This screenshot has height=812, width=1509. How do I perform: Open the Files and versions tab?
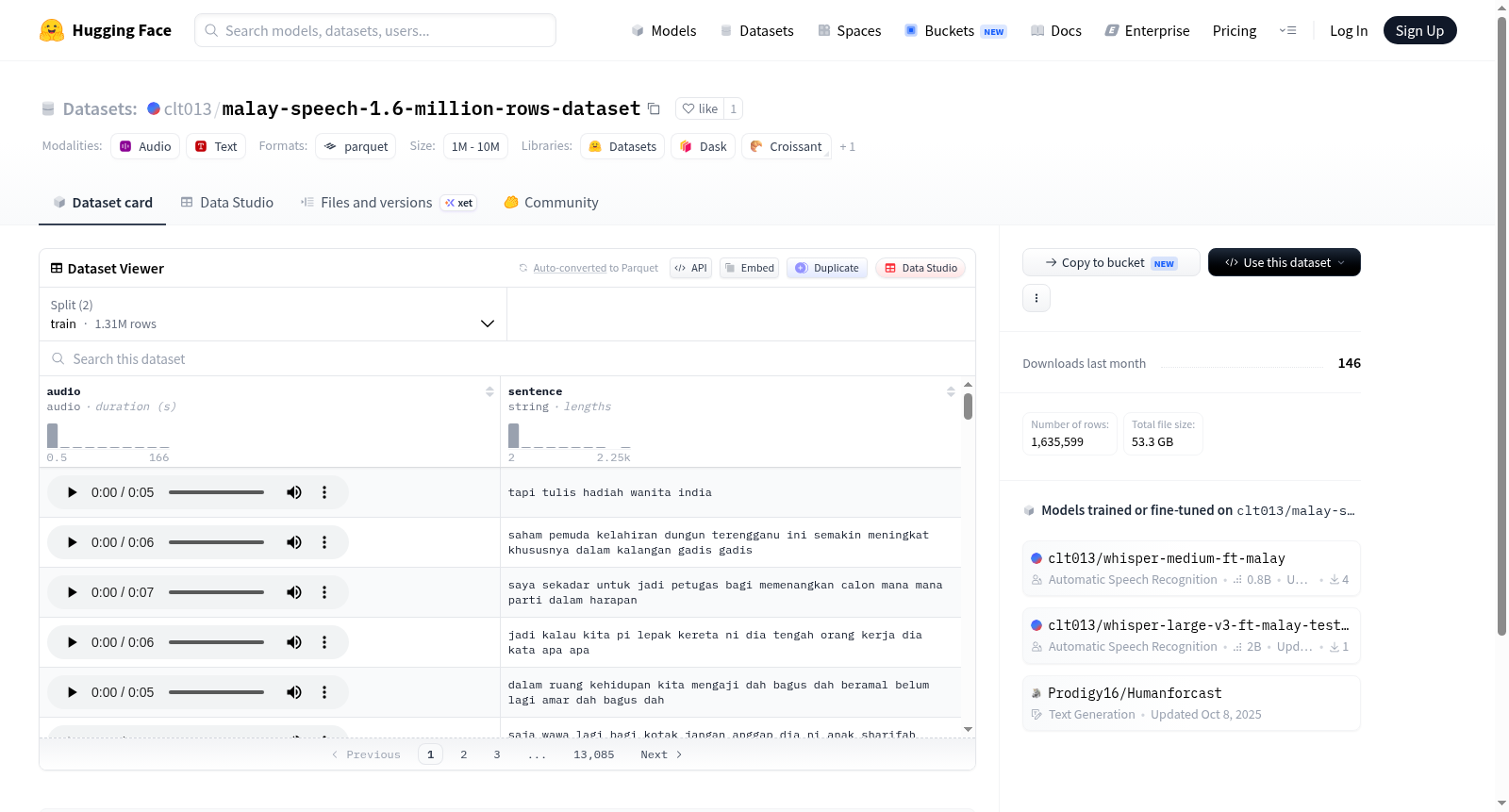(389, 203)
